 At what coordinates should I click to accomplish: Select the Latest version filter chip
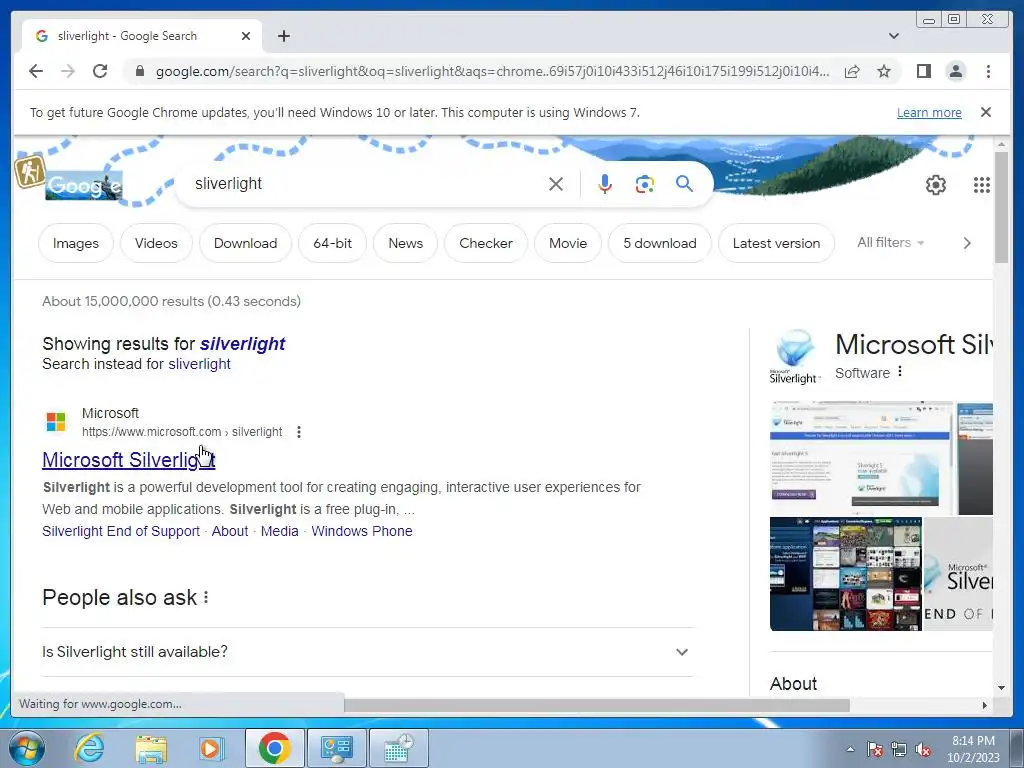point(776,243)
